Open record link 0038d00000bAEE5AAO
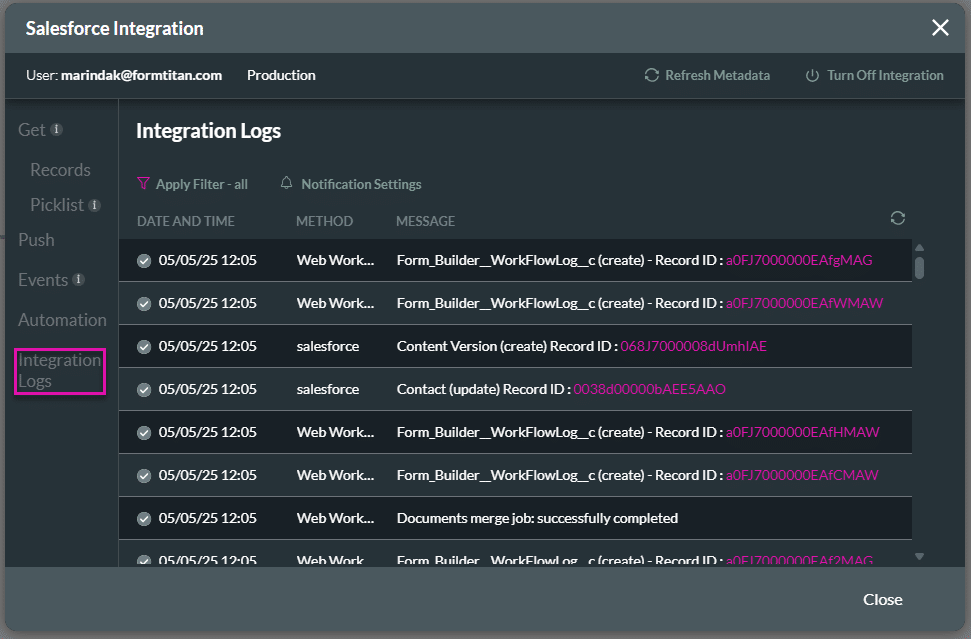The width and height of the screenshot is (971, 639). (x=650, y=389)
